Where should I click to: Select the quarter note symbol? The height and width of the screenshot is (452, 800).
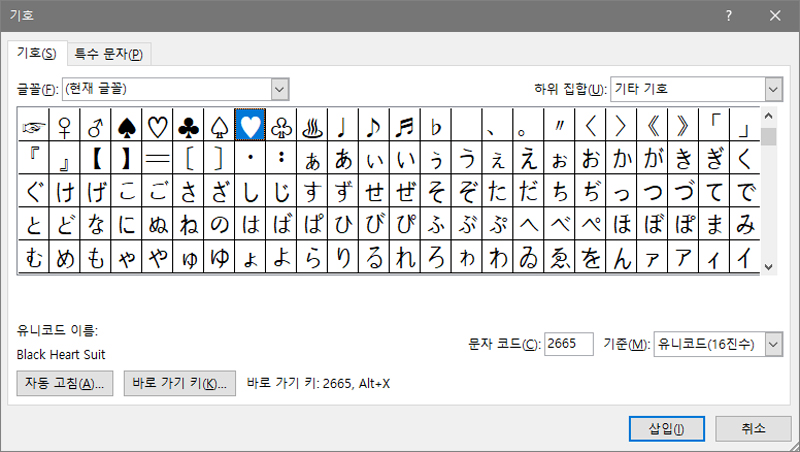click(x=343, y=125)
